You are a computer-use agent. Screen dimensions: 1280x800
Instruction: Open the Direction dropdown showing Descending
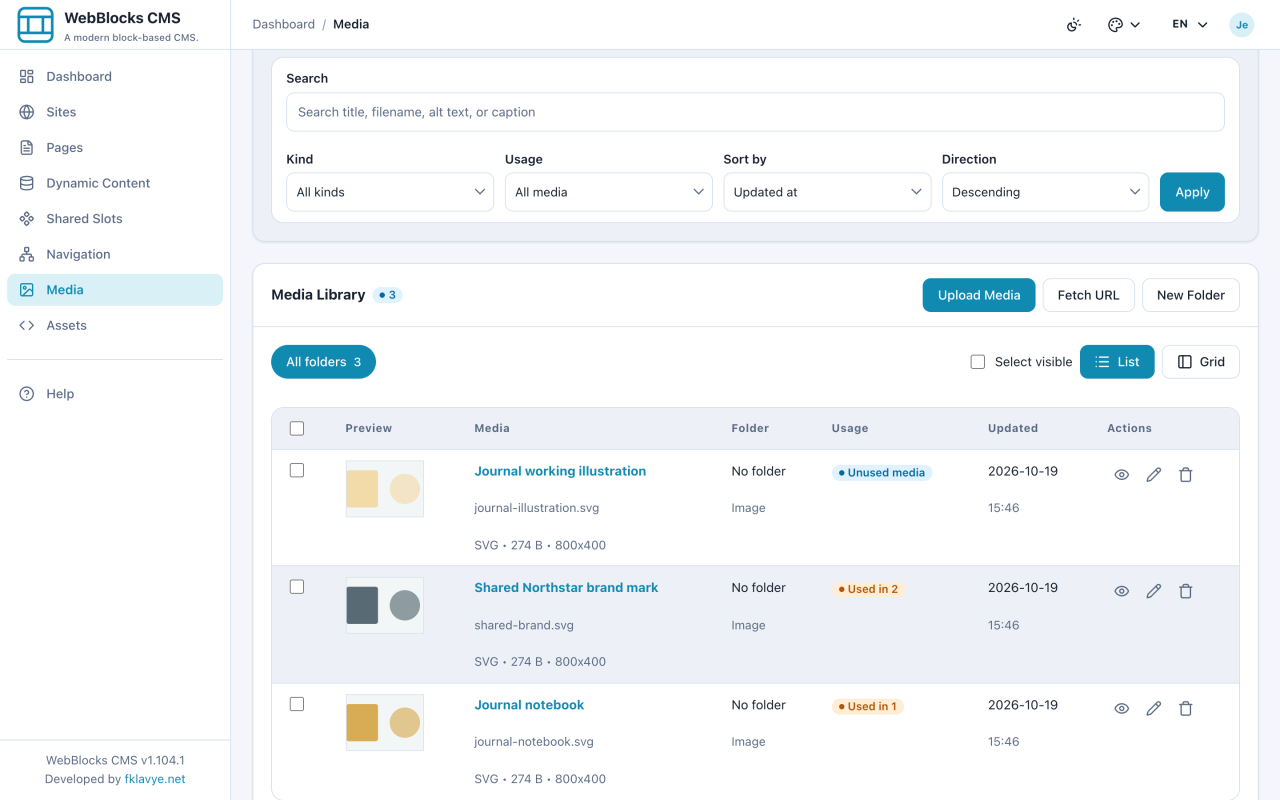tap(1046, 192)
